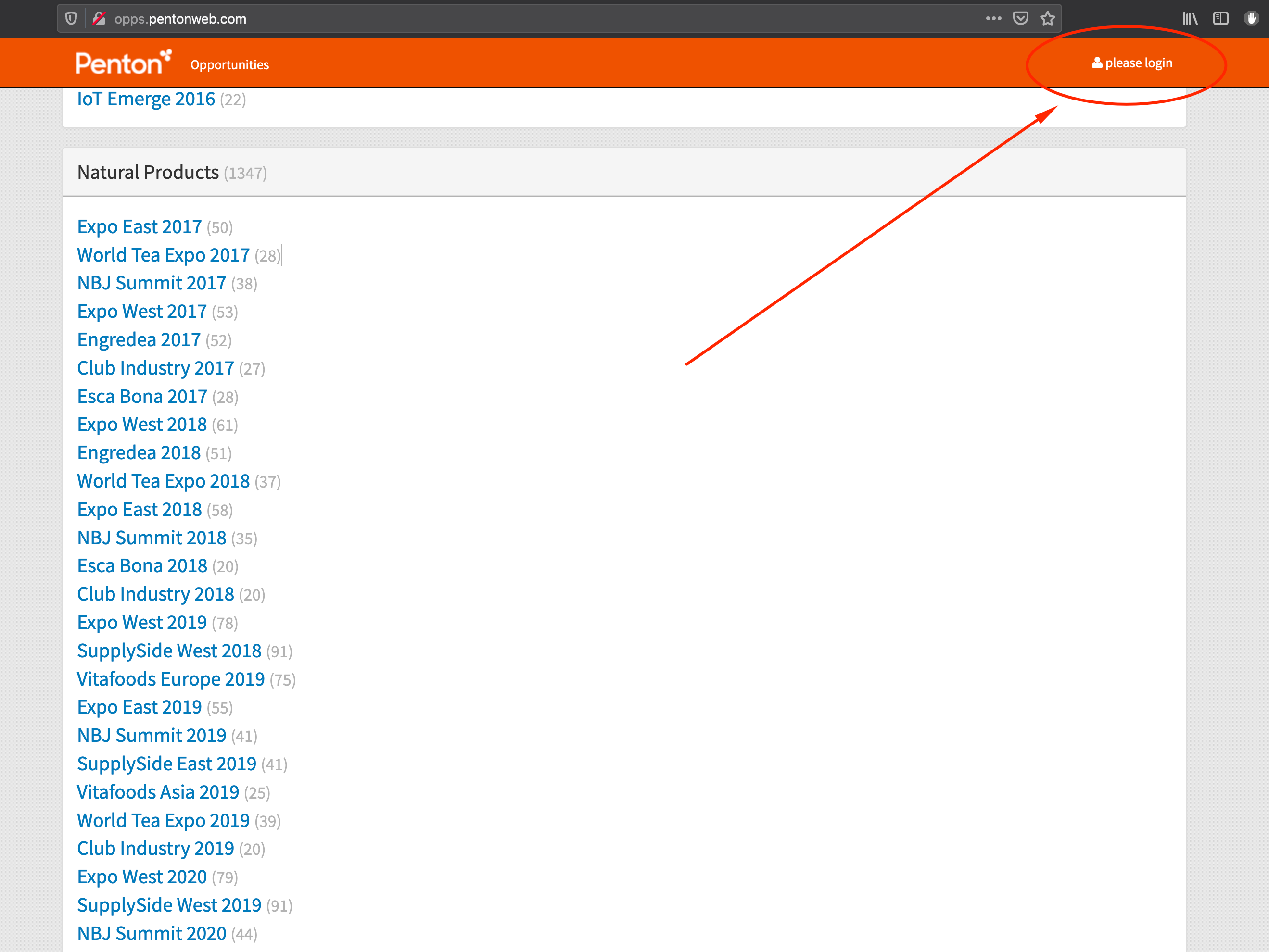This screenshot has width=1269, height=952.
Task: Click the (75) count beside Vitafoods Europe 2019
Action: [x=283, y=679]
